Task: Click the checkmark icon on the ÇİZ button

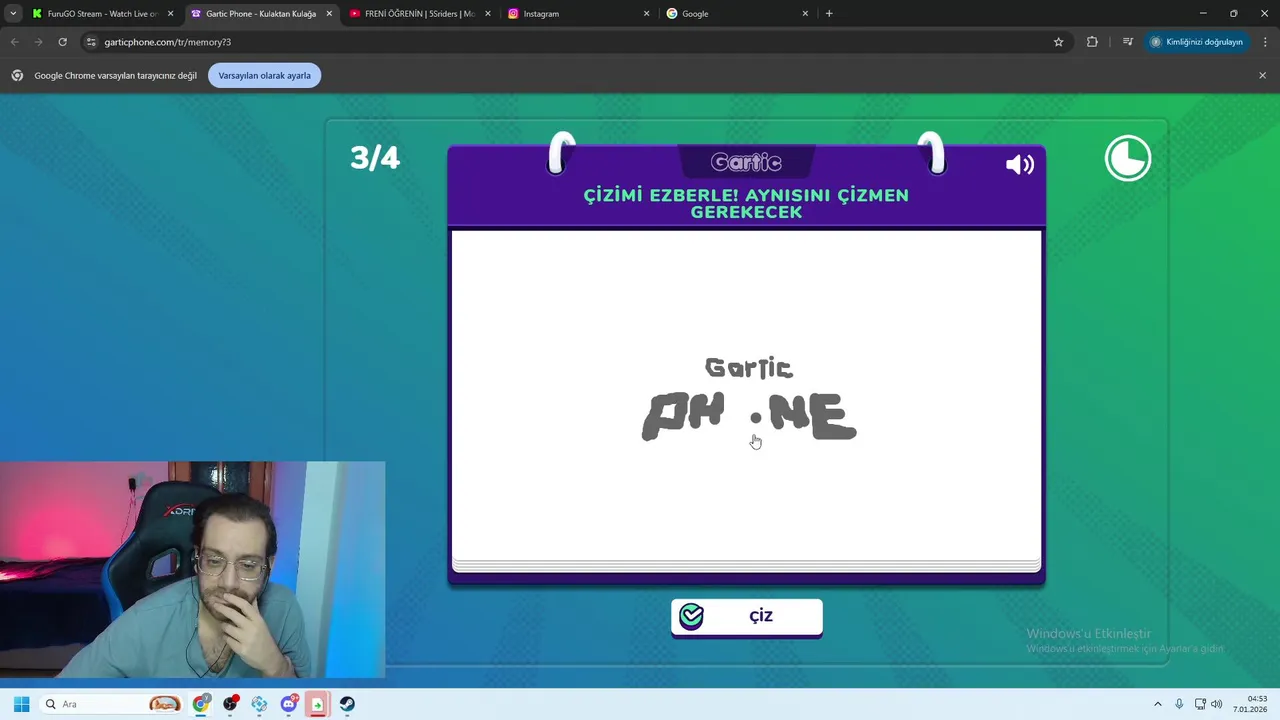Action: pos(691,616)
